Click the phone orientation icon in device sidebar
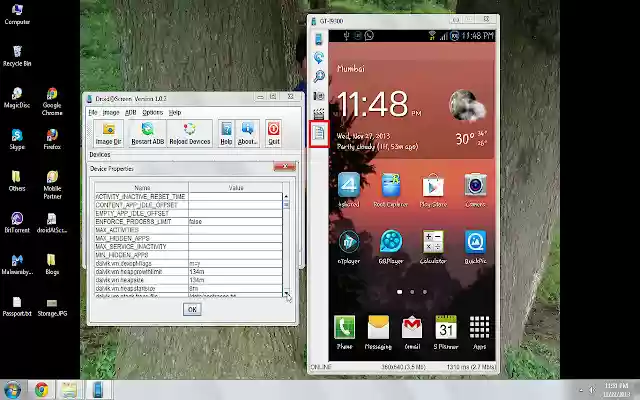The width and height of the screenshot is (640, 400). pyautogui.click(x=319, y=39)
